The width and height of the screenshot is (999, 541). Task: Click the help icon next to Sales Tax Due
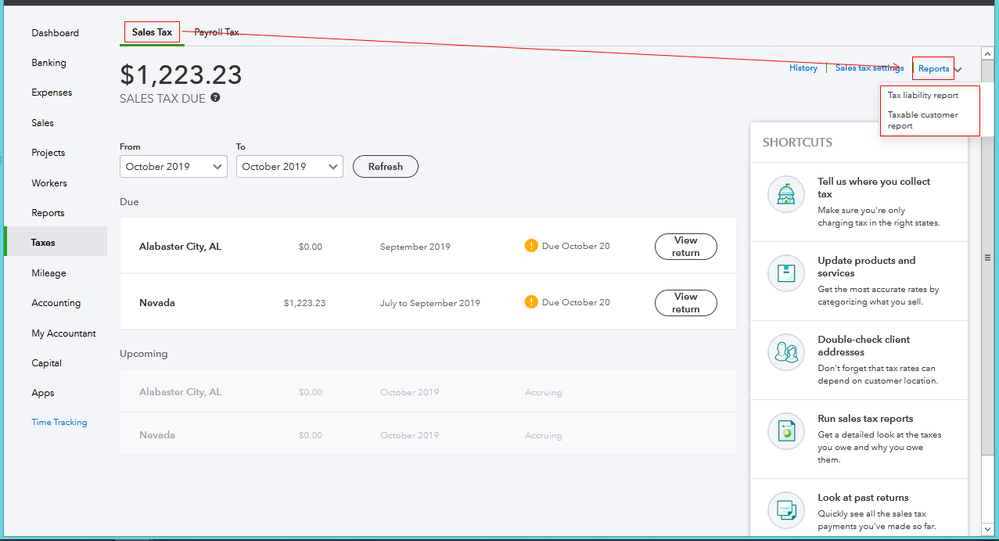tap(215, 97)
